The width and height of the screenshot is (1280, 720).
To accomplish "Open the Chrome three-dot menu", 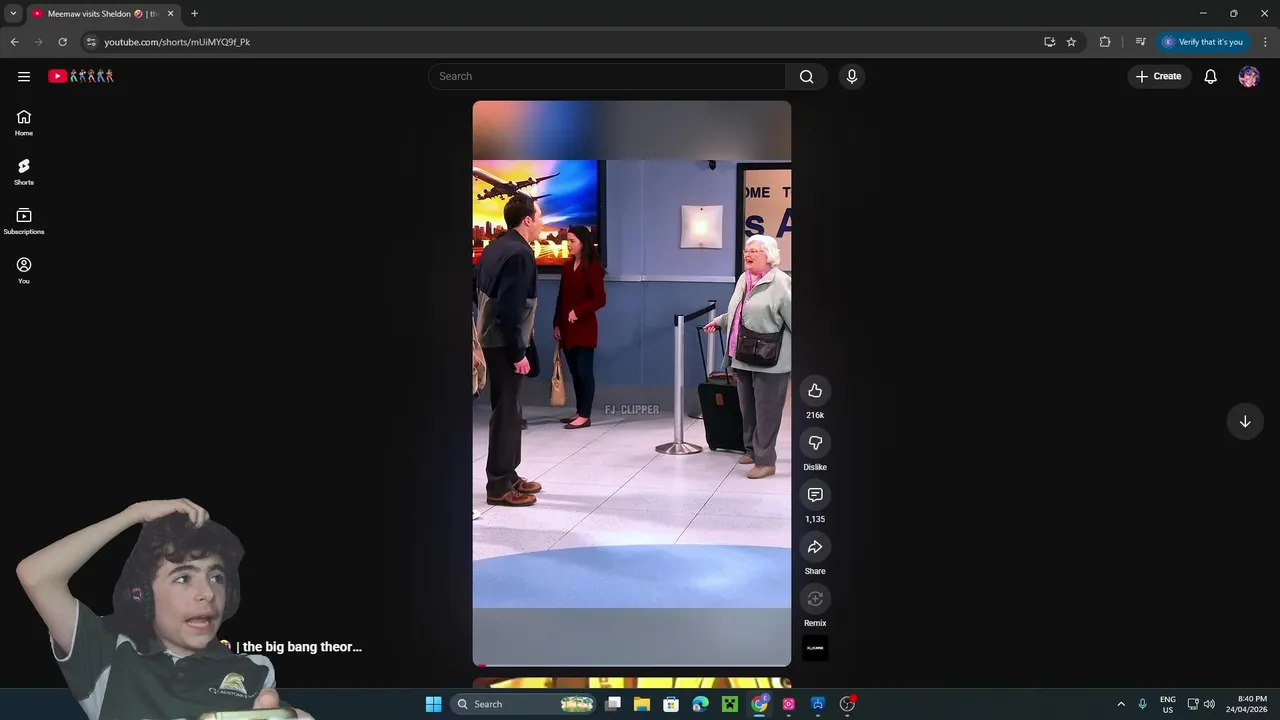I will 1265,42.
